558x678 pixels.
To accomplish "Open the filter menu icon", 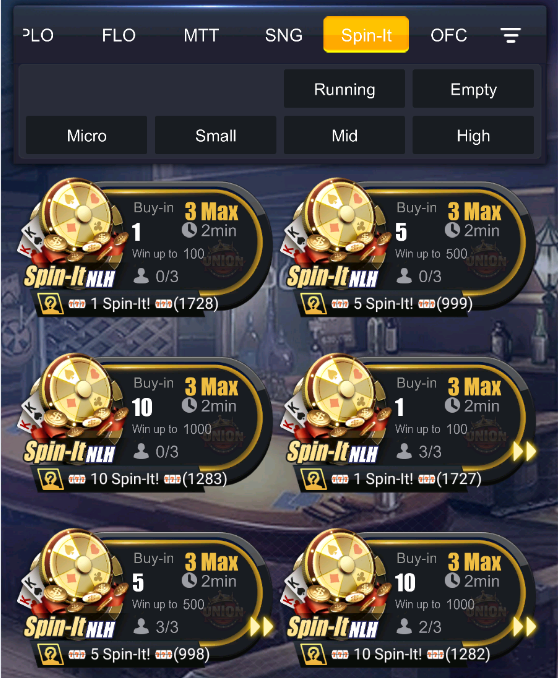I will tap(510, 35).
